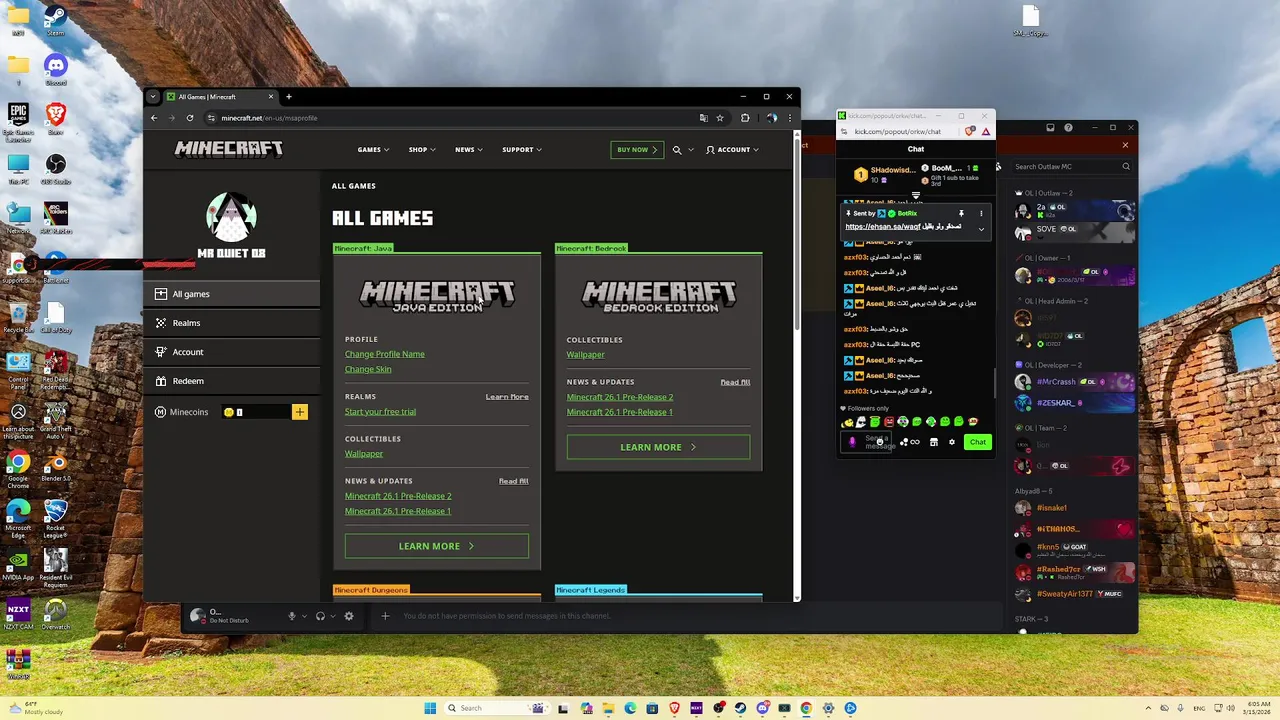Click the yellow plus button next to Minecoins
1280x720 pixels.
click(x=299, y=412)
